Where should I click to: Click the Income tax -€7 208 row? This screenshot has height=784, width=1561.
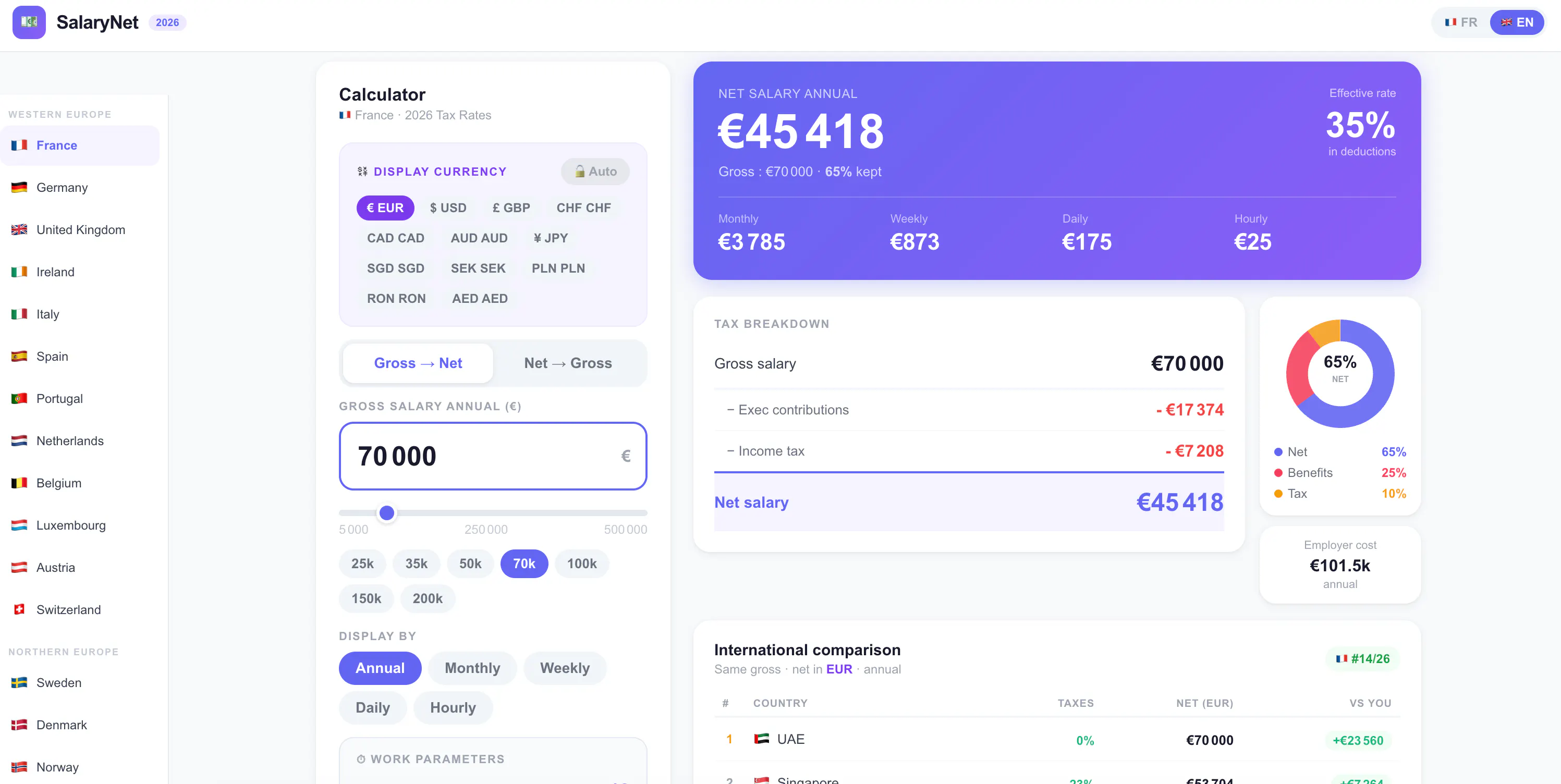click(968, 451)
